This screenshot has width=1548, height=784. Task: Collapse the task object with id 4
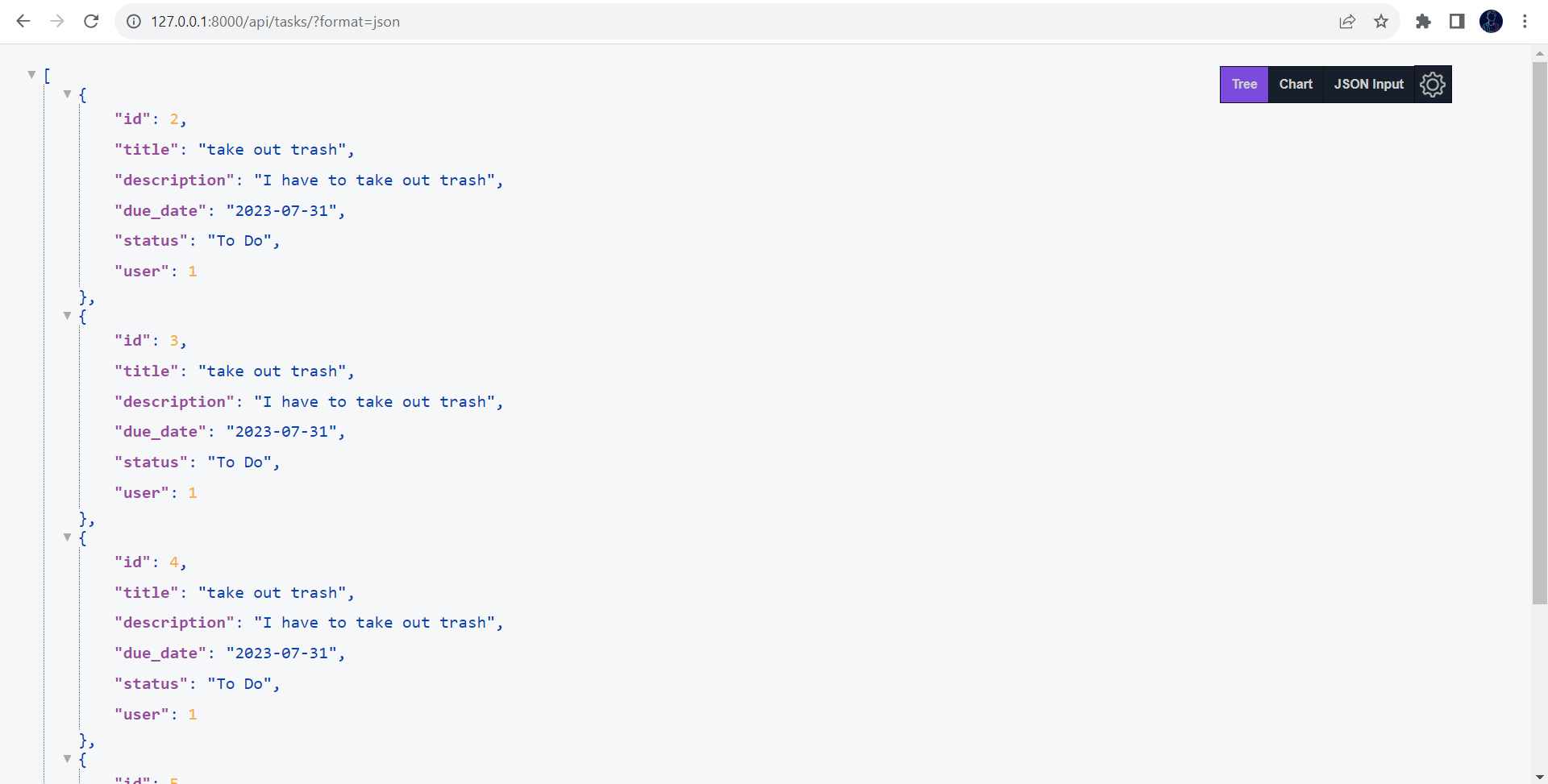point(68,537)
